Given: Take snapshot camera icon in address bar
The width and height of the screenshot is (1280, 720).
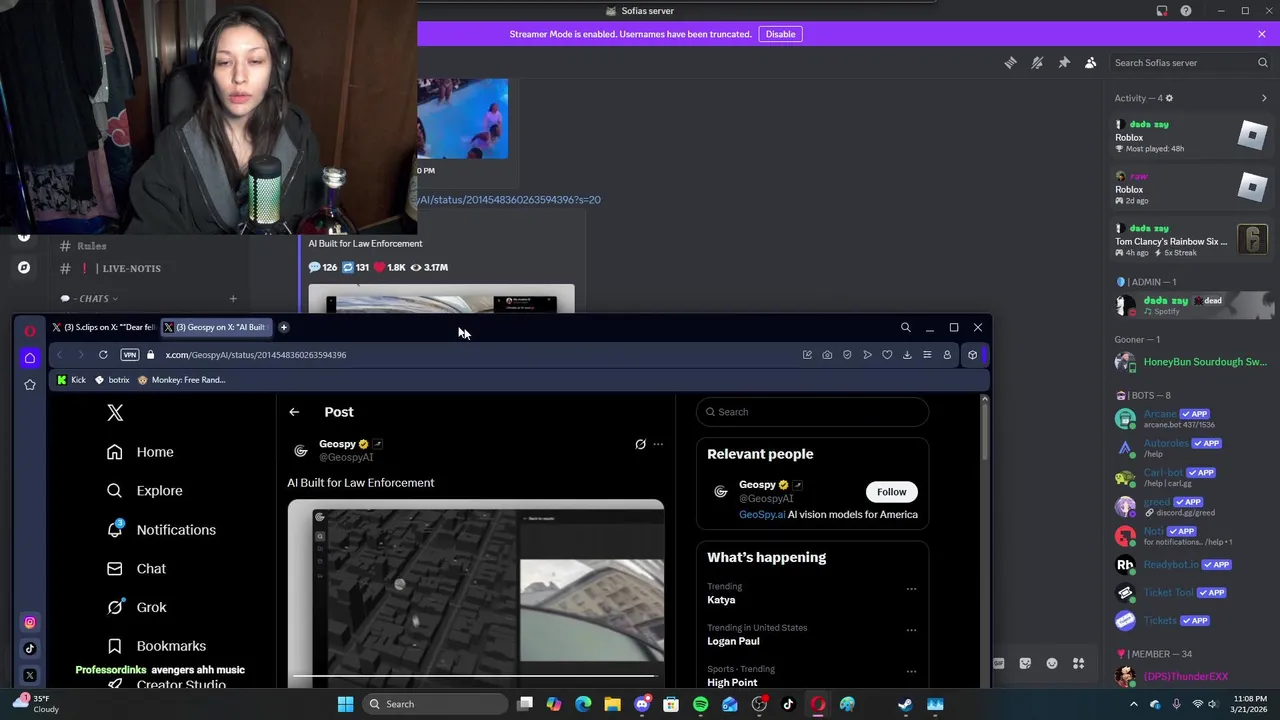Looking at the screenshot, I should [827, 355].
